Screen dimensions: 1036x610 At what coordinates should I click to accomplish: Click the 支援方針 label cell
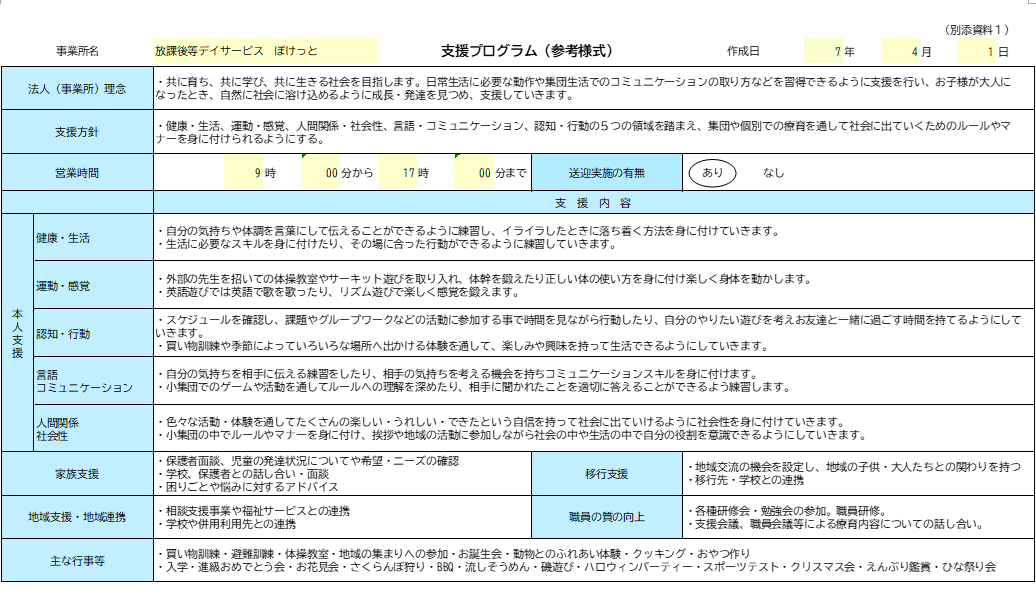tap(77, 132)
